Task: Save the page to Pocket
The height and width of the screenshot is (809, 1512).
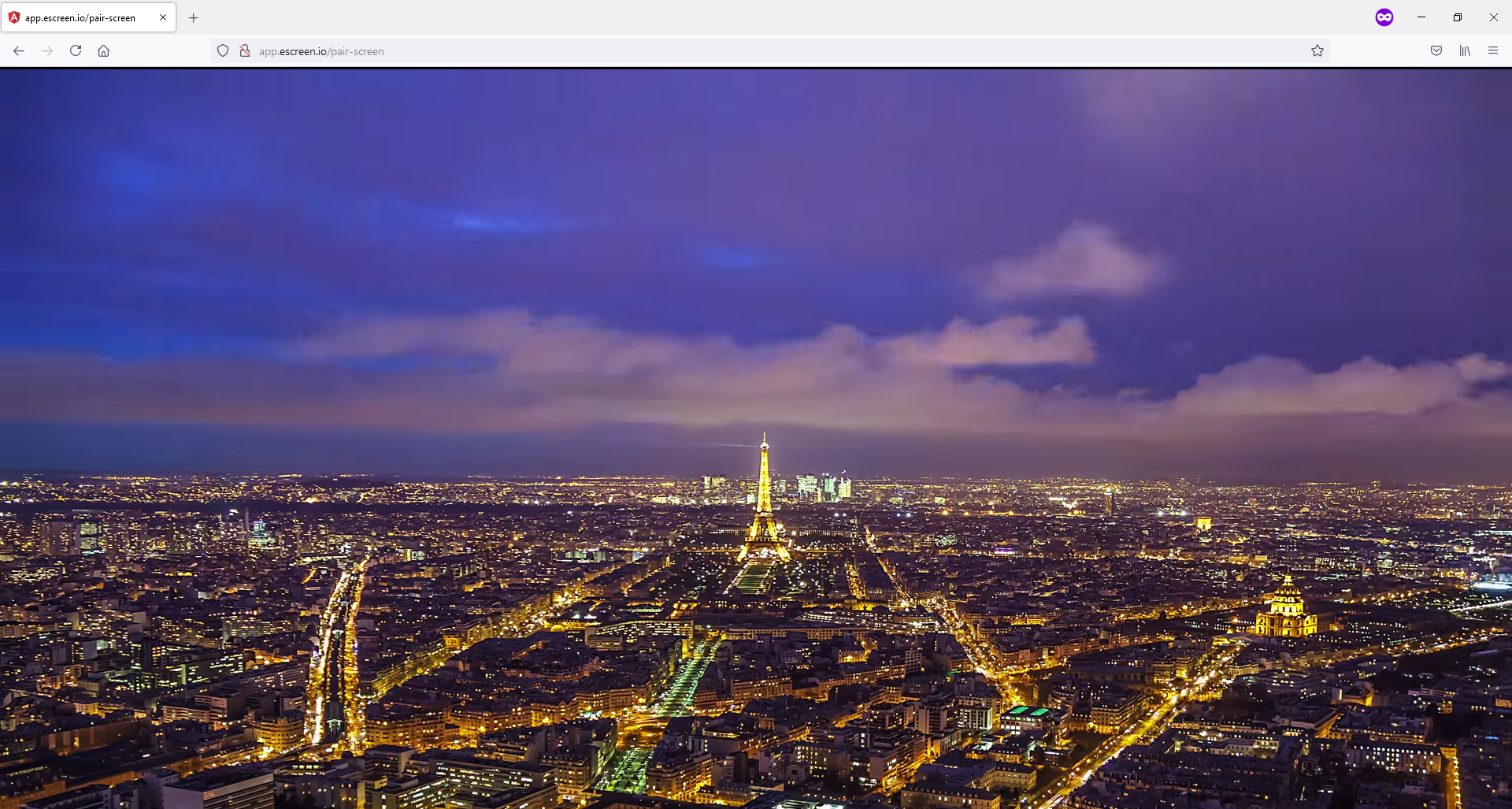Action: [1436, 51]
